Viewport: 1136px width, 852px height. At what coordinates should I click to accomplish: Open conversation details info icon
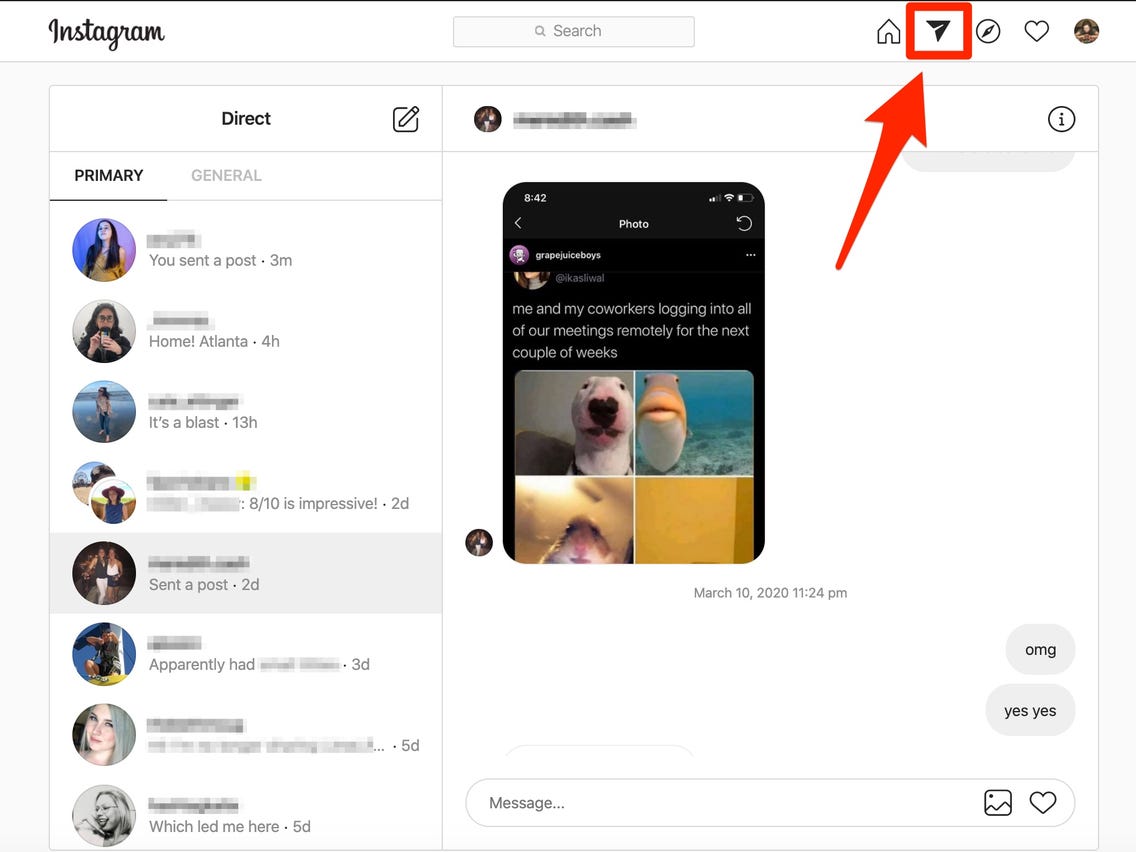(1061, 119)
